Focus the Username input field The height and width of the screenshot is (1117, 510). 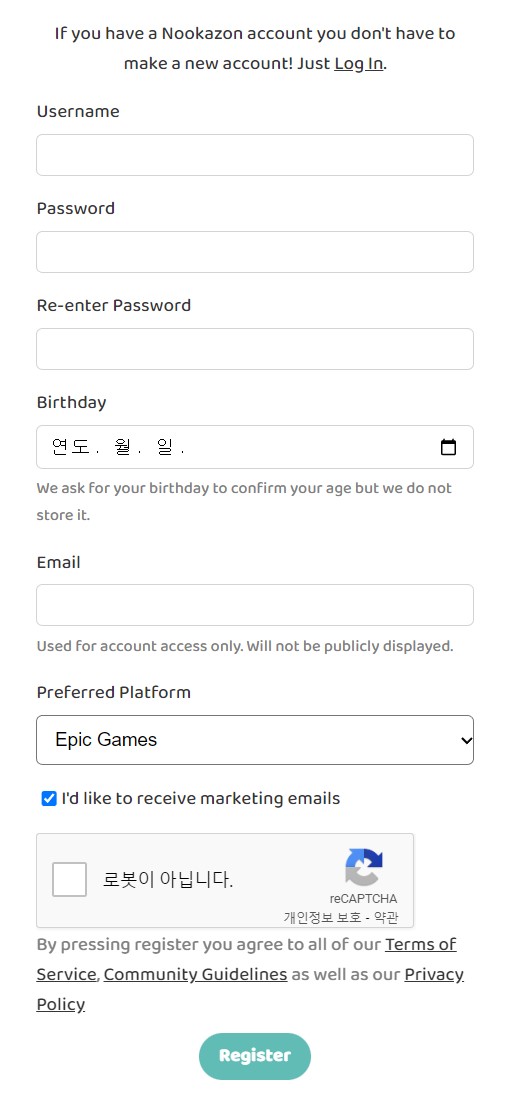pos(255,155)
